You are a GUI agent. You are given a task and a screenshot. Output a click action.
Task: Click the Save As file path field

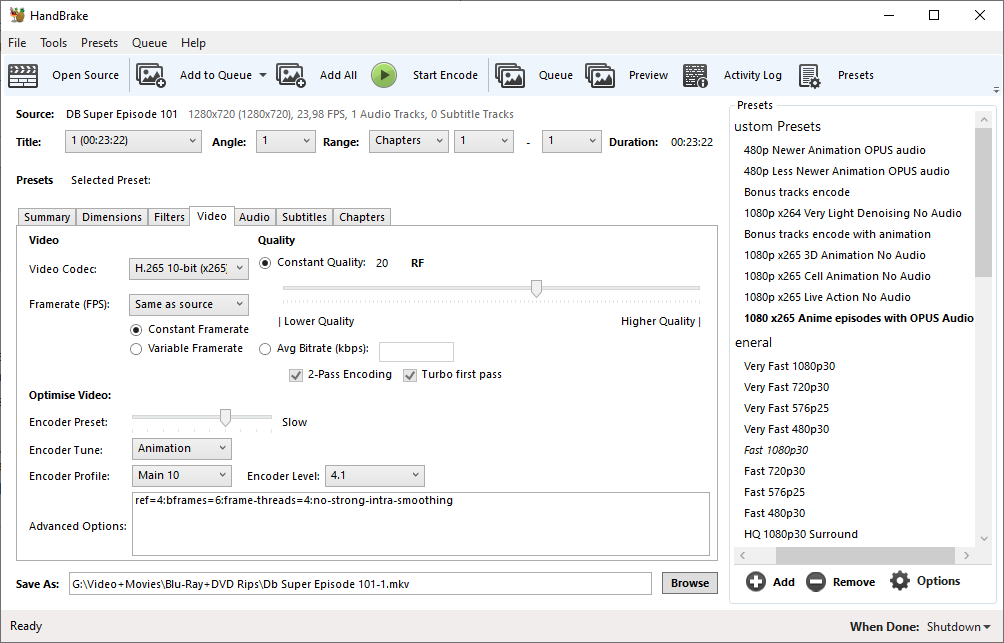(x=360, y=584)
